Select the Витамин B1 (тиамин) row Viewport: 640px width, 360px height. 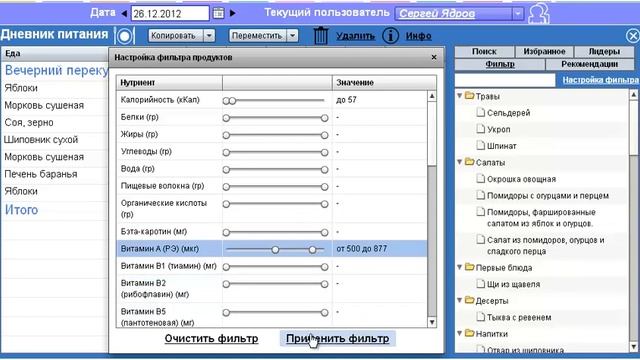(x=272, y=266)
